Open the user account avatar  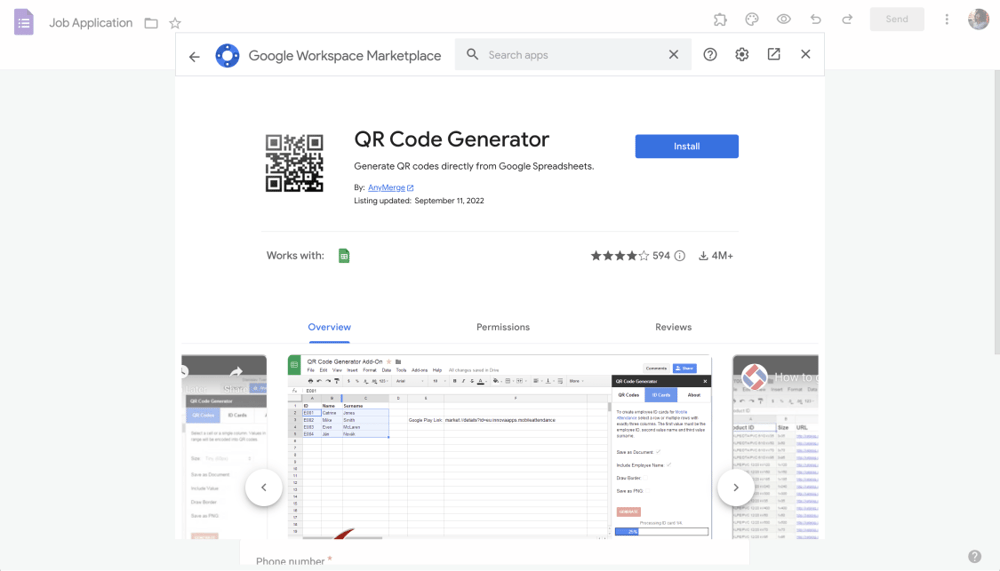tap(978, 19)
